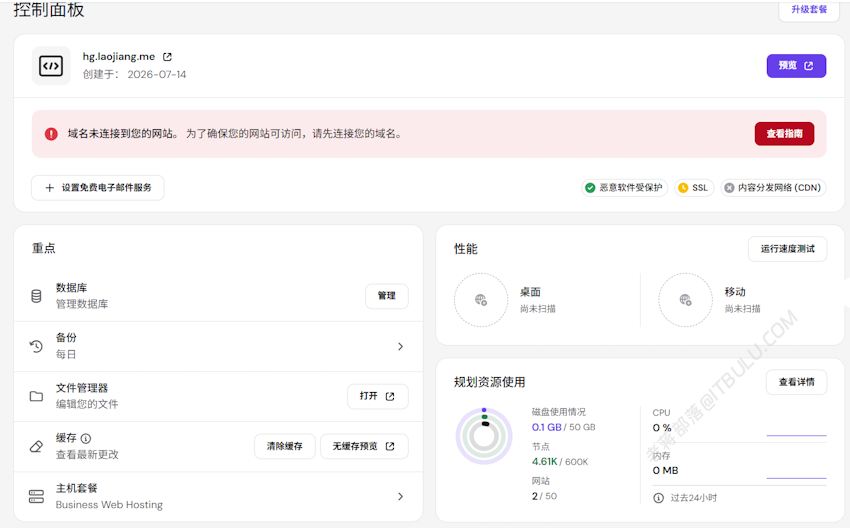This screenshot has width=850, height=528.
Task: Click the 控制面板 page heading
Action: pos(48,10)
